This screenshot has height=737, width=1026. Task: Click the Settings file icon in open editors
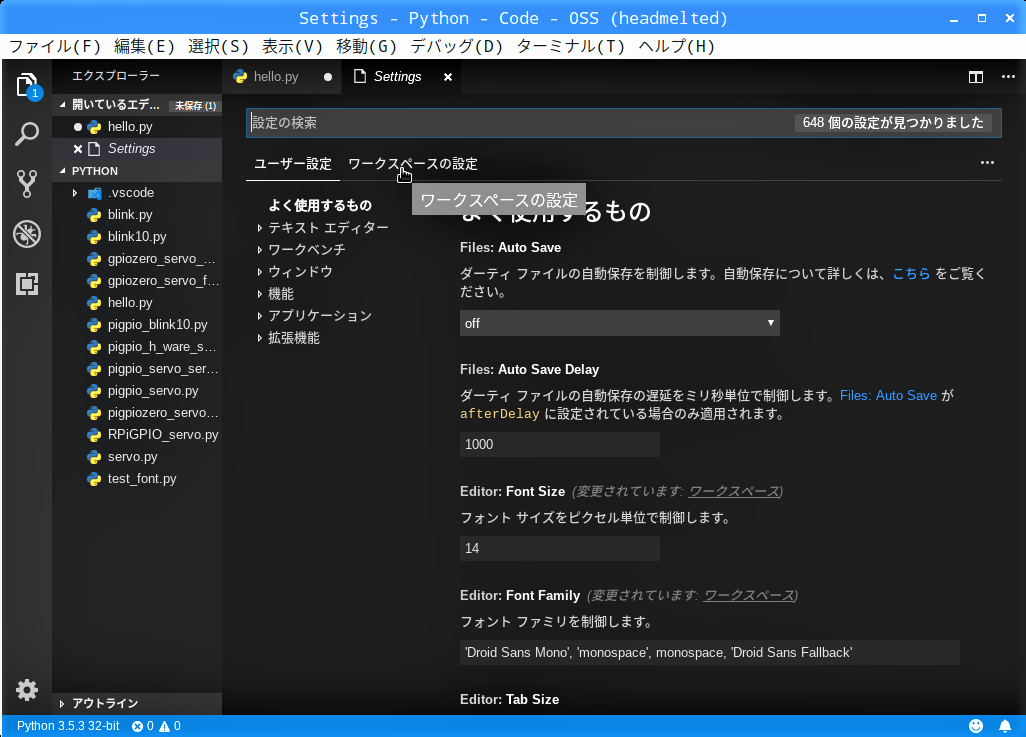click(x=94, y=149)
